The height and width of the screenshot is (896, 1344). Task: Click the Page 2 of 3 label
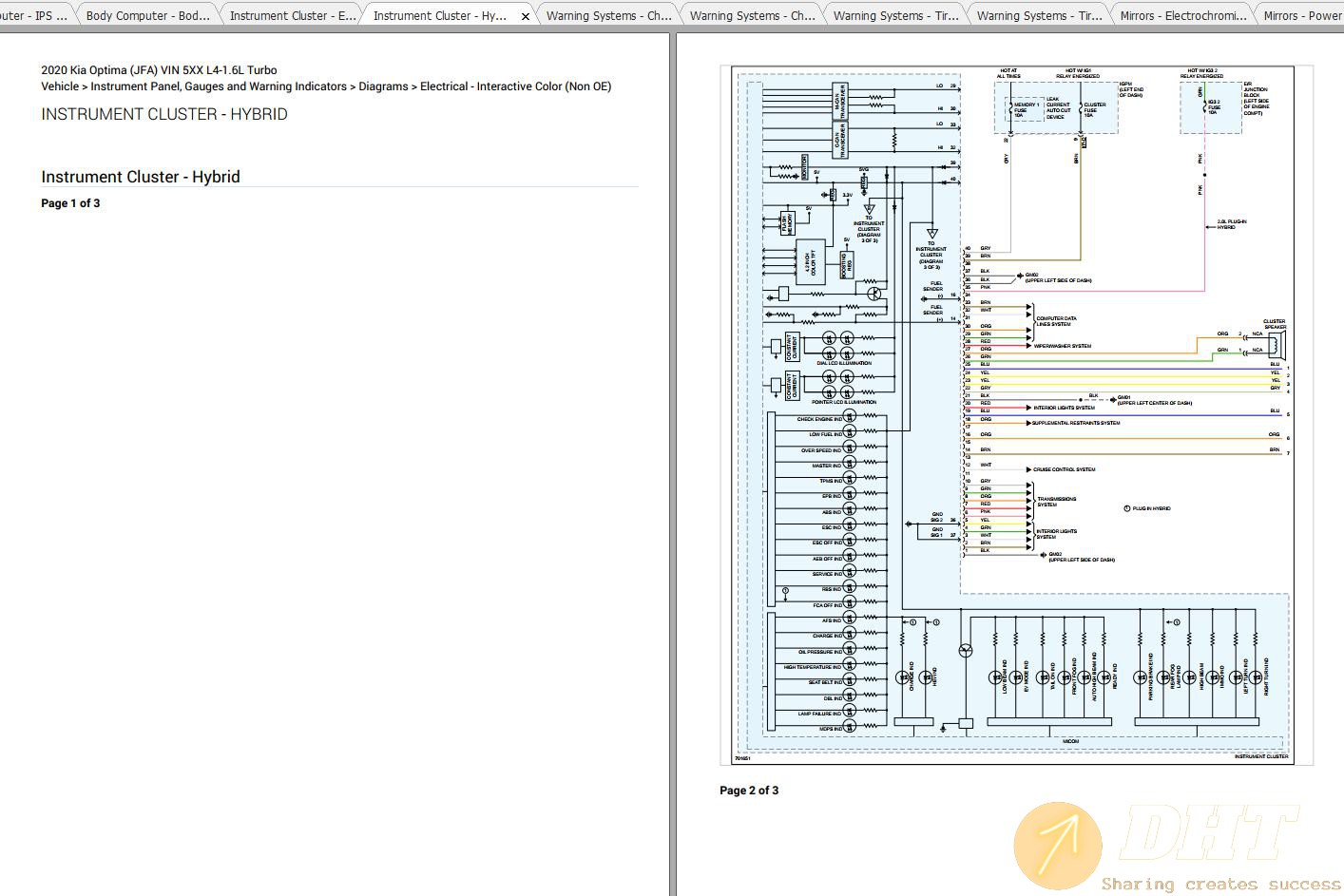749,791
